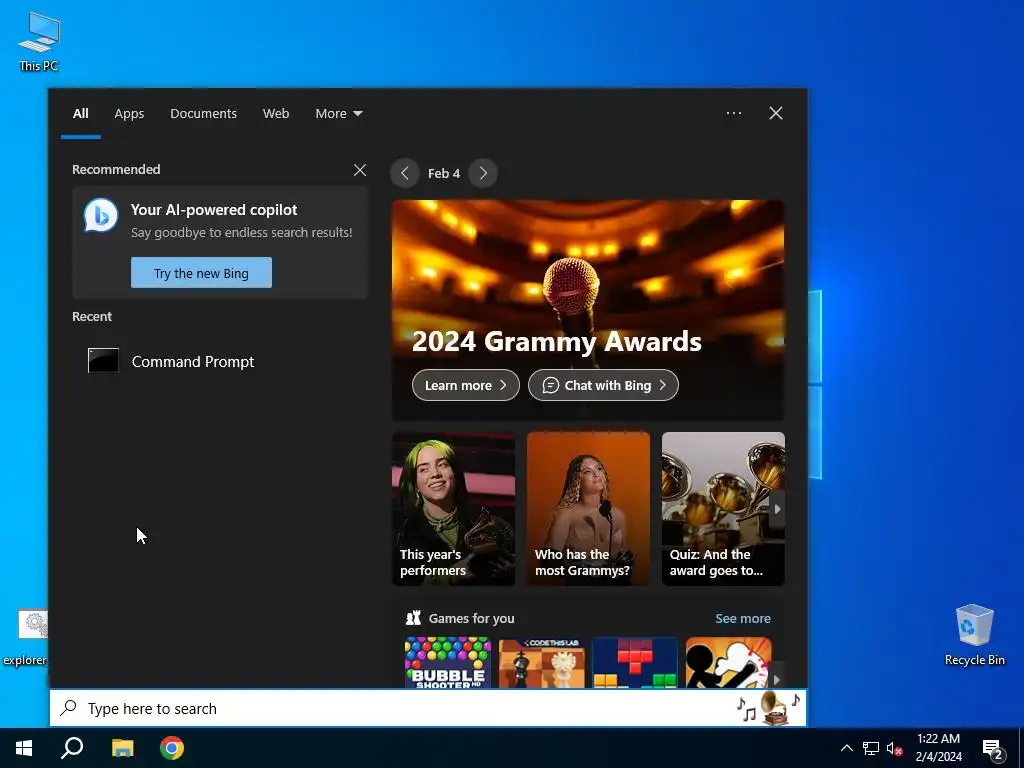This screenshot has height=768, width=1024.
Task: Open Who has the most Grammys card
Action: [588, 509]
